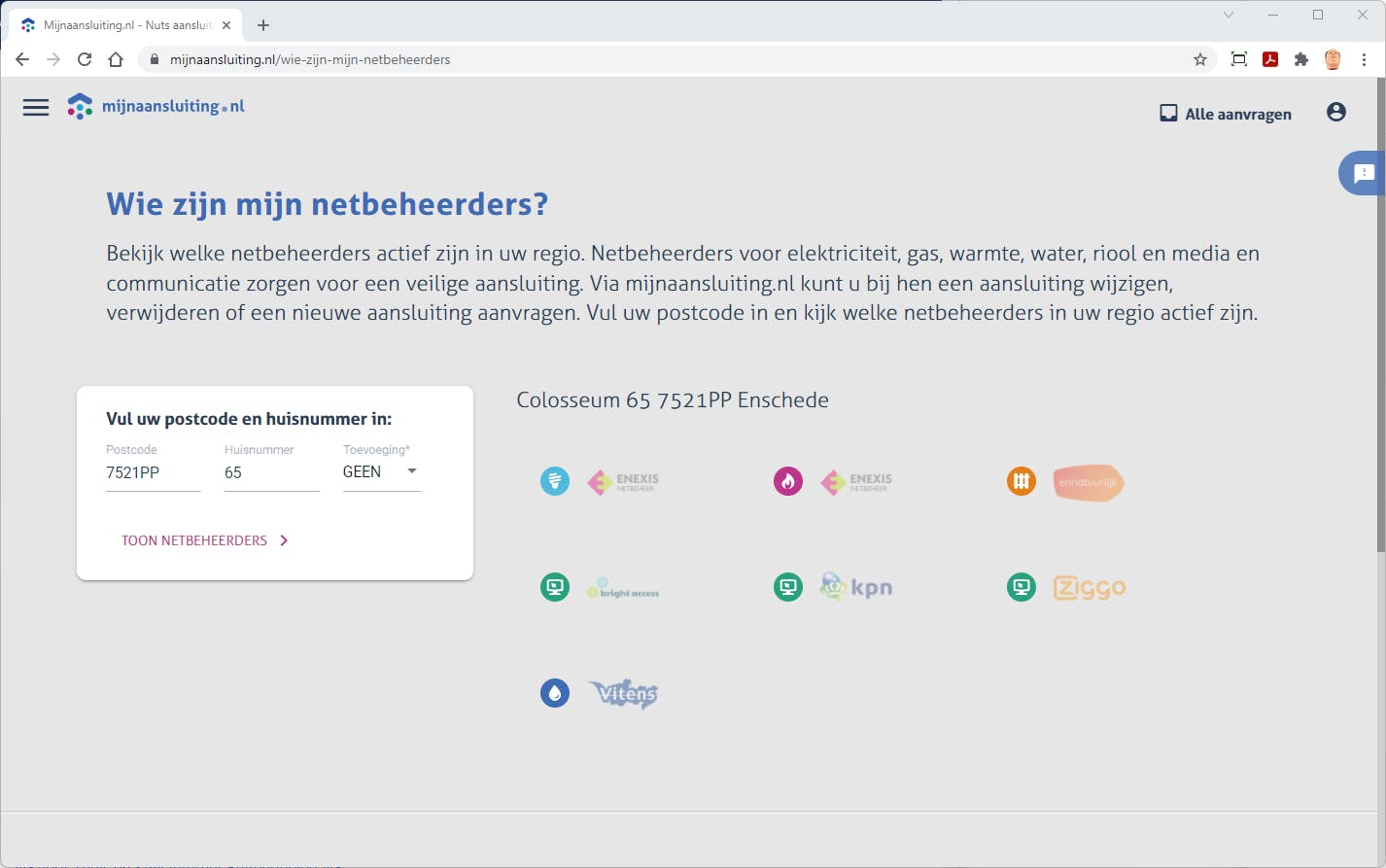The image size is (1386, 868).
Task: Open the chat feedback bubble
Action: [1363, 174]
